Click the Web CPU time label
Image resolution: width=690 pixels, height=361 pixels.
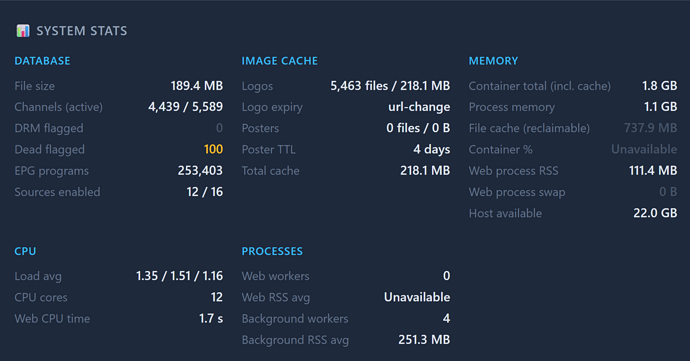[52, 318]
